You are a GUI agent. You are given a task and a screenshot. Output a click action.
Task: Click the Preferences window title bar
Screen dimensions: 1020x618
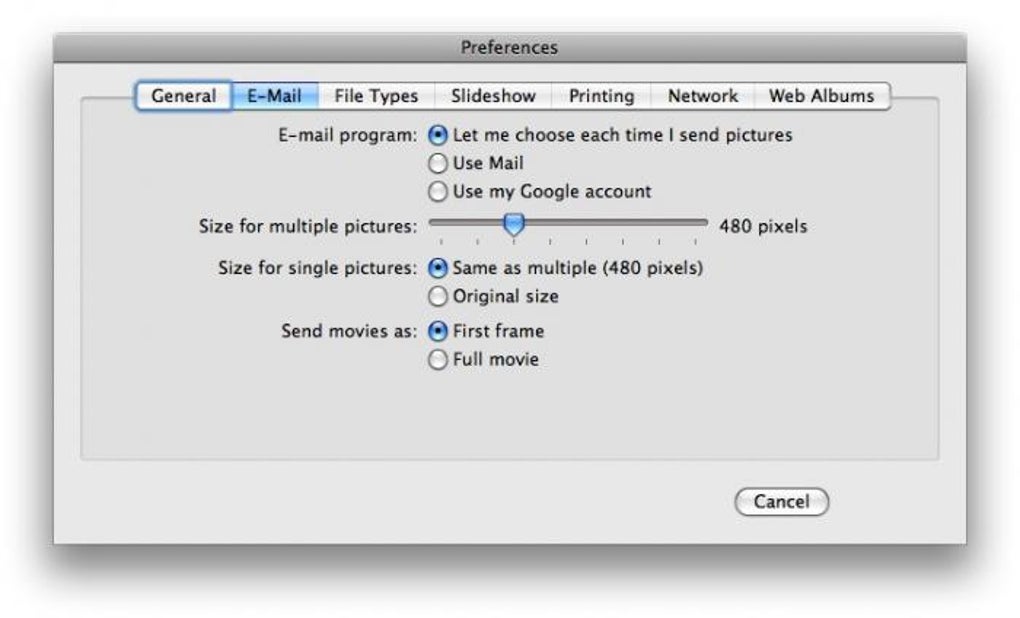coord(510,48)
